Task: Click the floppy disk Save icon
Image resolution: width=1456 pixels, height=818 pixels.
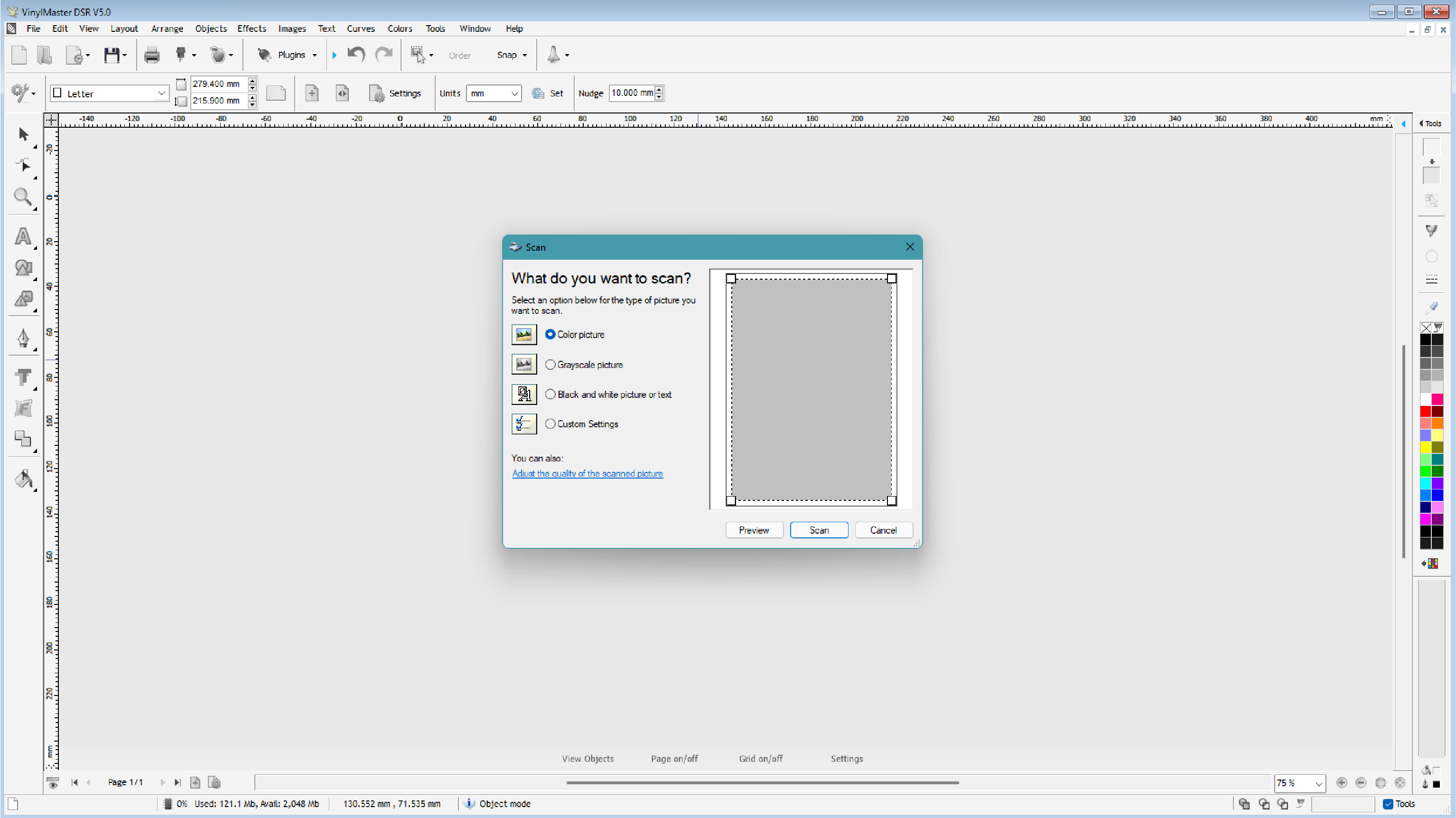Action: 112,55
